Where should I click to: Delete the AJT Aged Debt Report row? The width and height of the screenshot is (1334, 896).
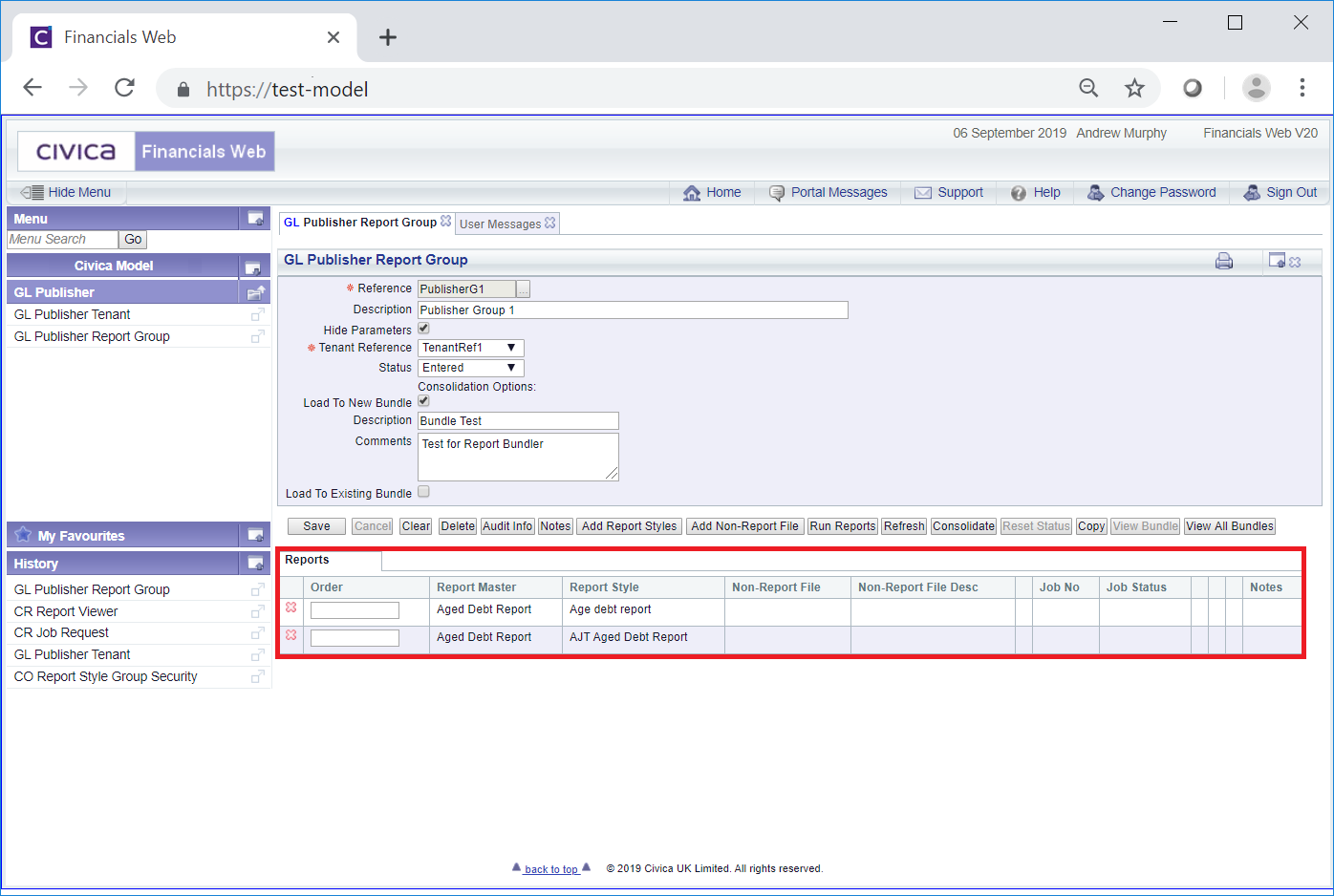click(291, 635)
